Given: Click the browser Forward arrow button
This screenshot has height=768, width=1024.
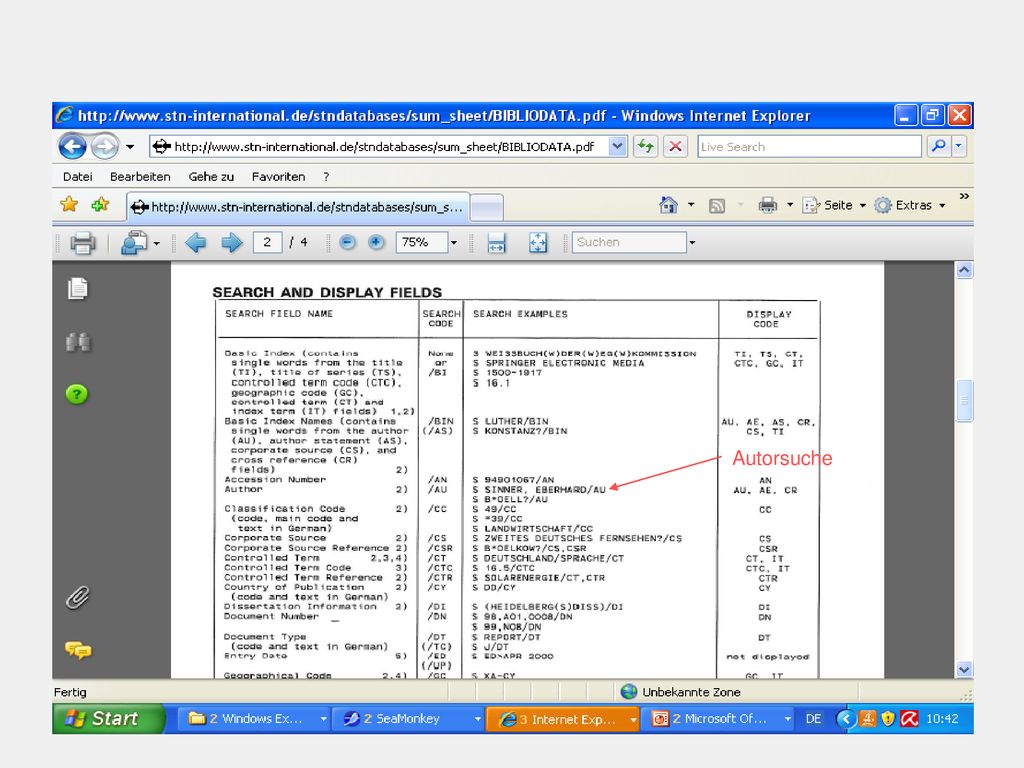Looking at the screenshot, I should [104, 146].
